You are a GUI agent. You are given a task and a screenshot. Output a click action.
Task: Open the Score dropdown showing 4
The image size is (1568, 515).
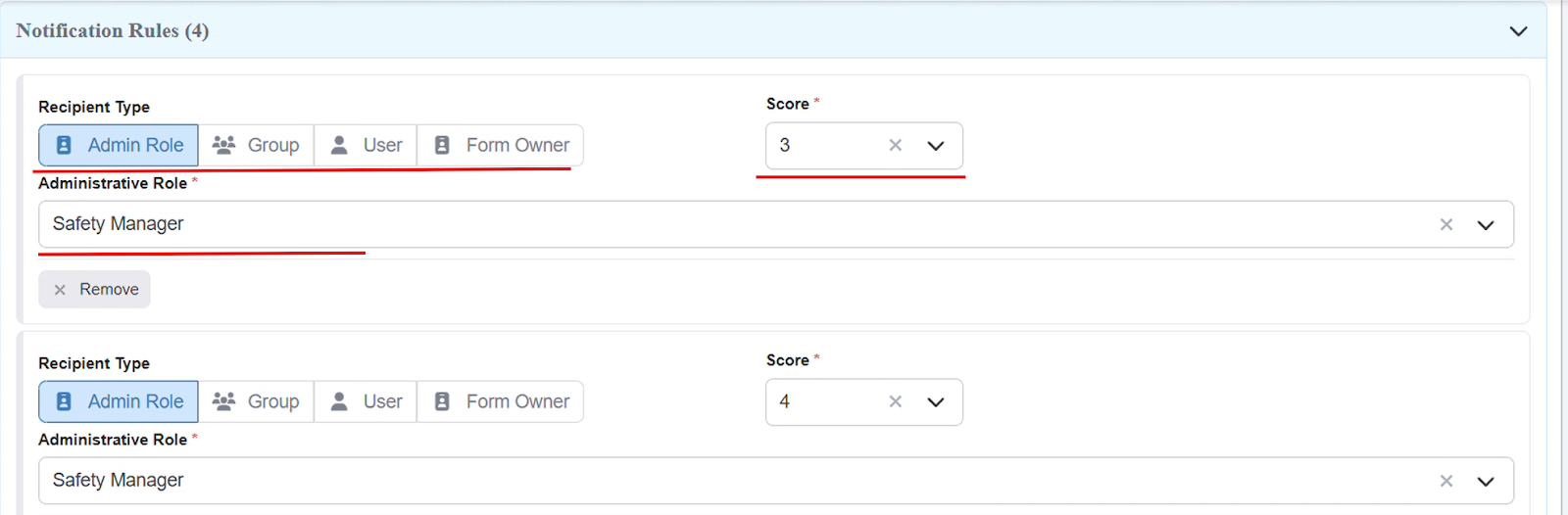coord(936,401)
